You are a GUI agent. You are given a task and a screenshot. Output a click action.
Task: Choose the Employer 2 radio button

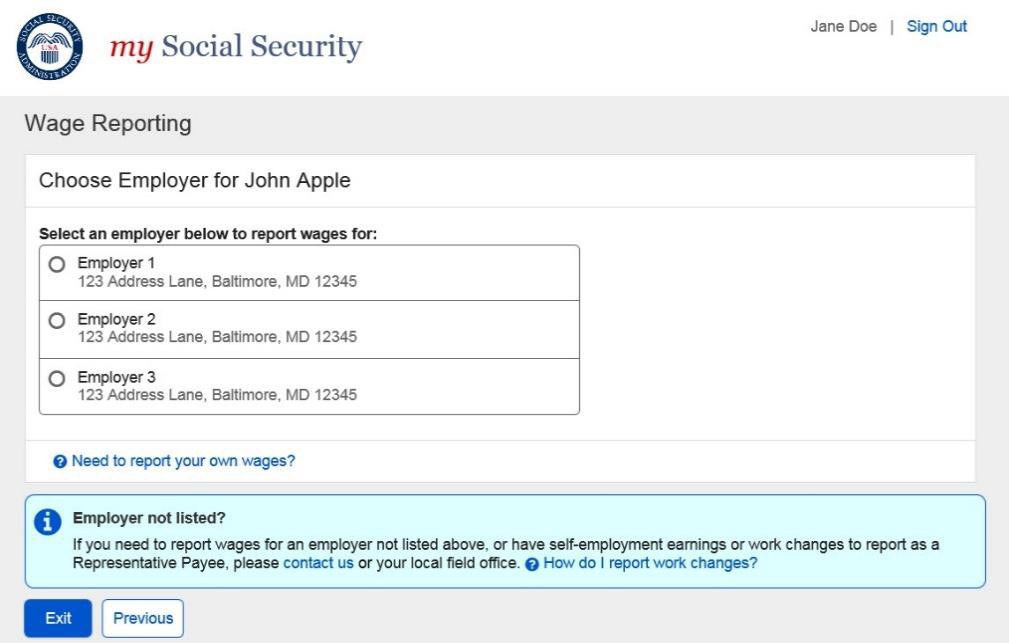click(56, 320)
